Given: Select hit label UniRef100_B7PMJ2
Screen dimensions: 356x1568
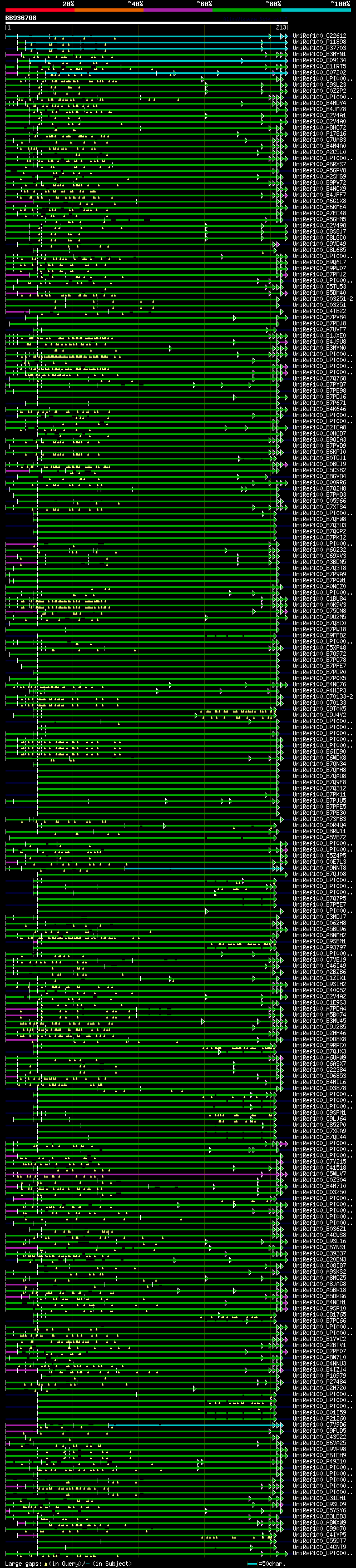Looking at the screenshot, I should pos(319,275).
